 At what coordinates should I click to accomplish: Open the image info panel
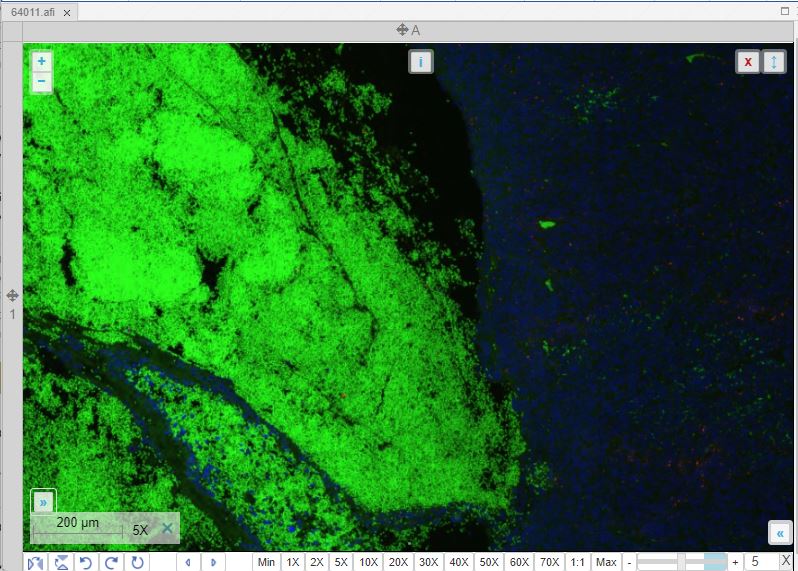pos(420,62)
